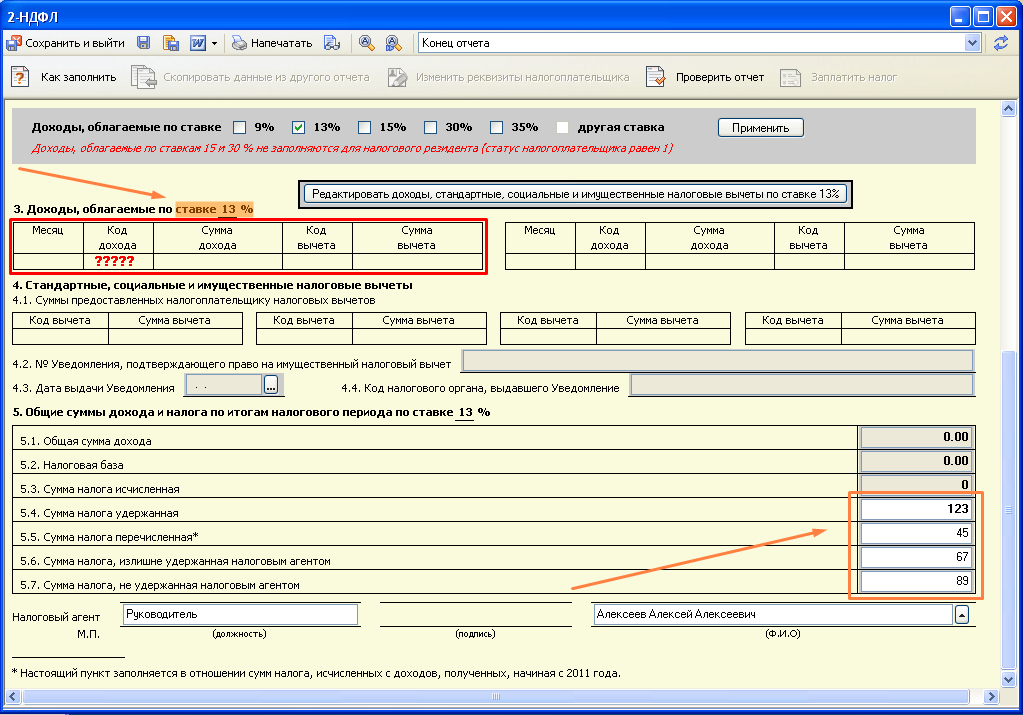Click 'Скопировать данные из другого отчета'

point(251,77)
